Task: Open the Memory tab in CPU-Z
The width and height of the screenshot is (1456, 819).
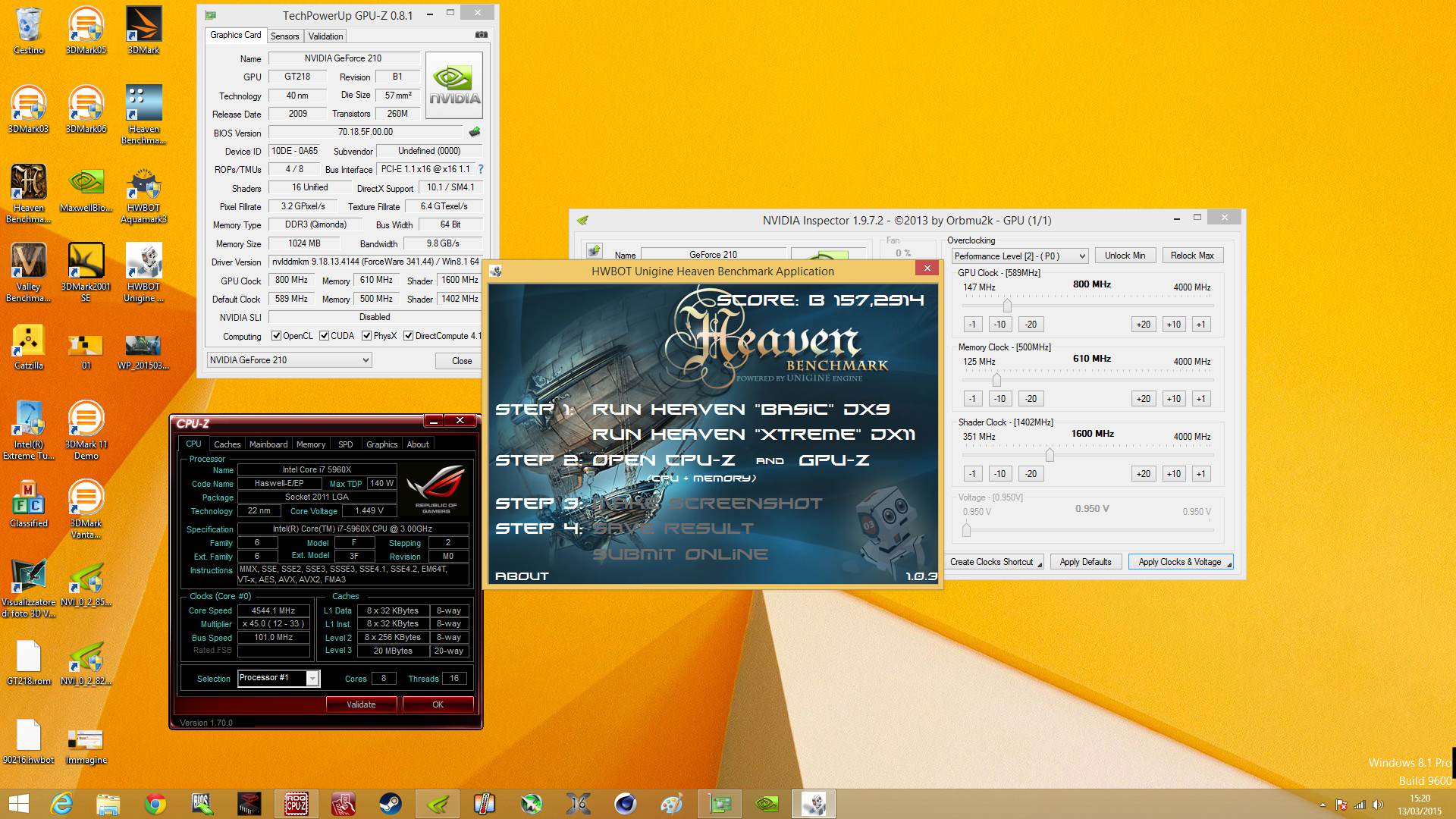Action: (x=311, y=444)
